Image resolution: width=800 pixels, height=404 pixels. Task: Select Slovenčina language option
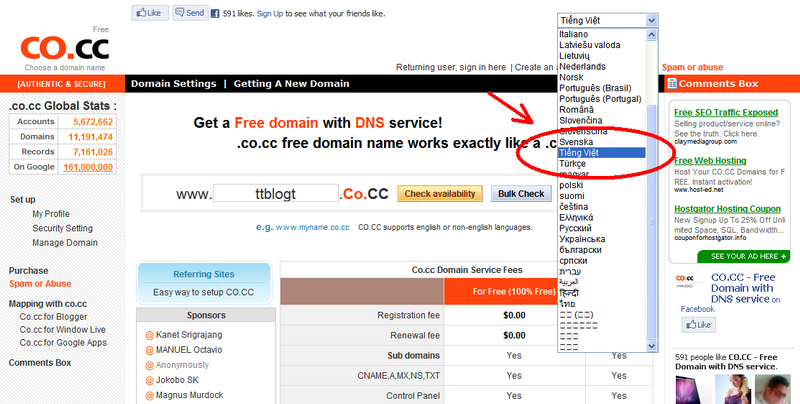pyautogui.click(x=581, y=120)
